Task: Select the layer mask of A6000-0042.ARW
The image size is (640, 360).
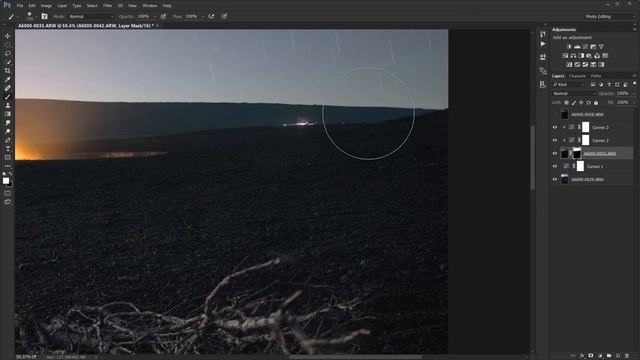Action: click(x=577, y=153)
